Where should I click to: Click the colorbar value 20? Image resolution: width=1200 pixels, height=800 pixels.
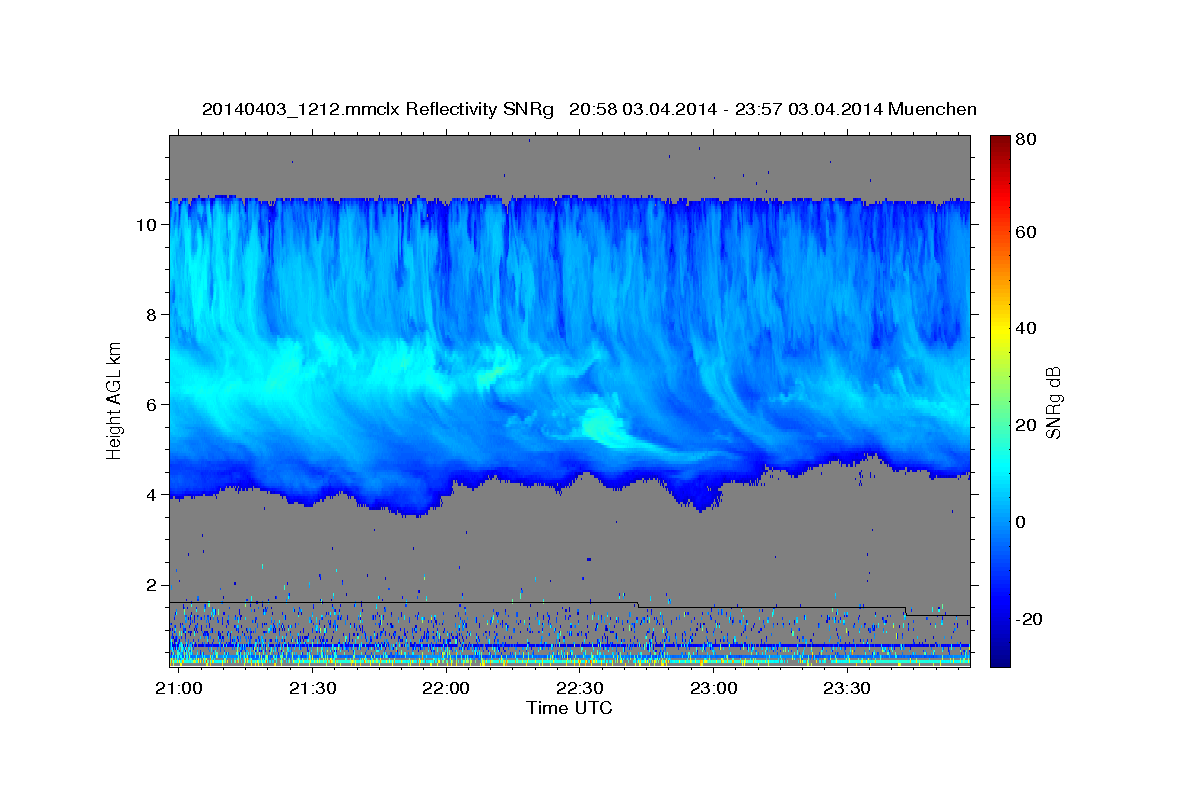pyautogui.click(x=1025, y=425)
